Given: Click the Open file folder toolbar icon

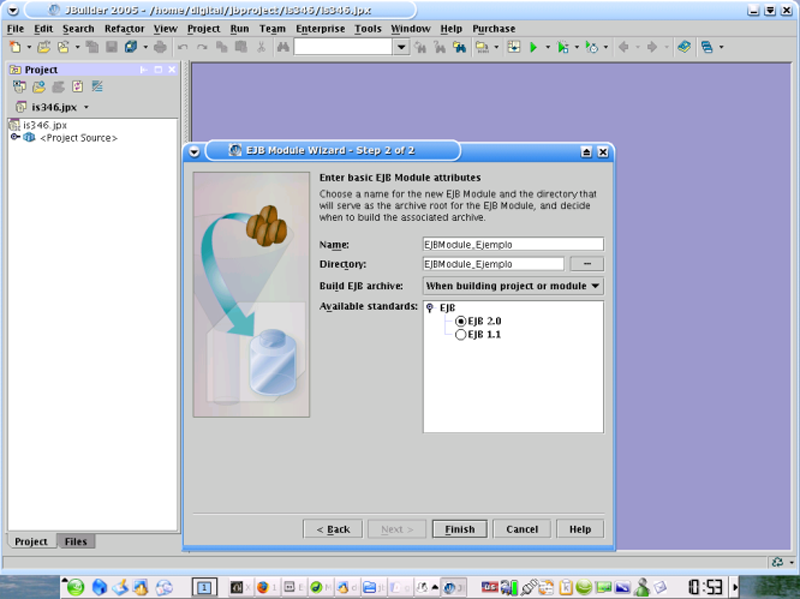Looking at the screenshot, I should click(43, 47).
